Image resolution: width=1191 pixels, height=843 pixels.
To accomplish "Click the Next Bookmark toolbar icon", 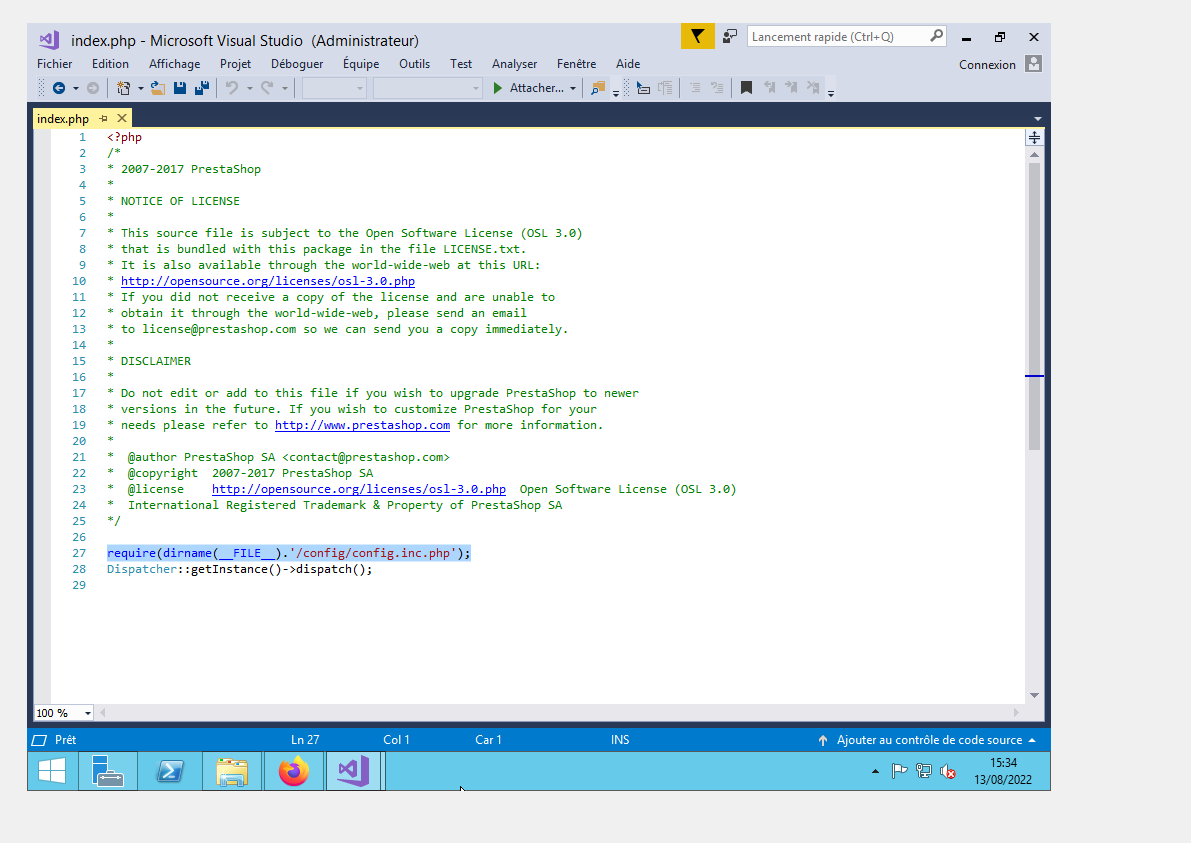I will (791, 88).
